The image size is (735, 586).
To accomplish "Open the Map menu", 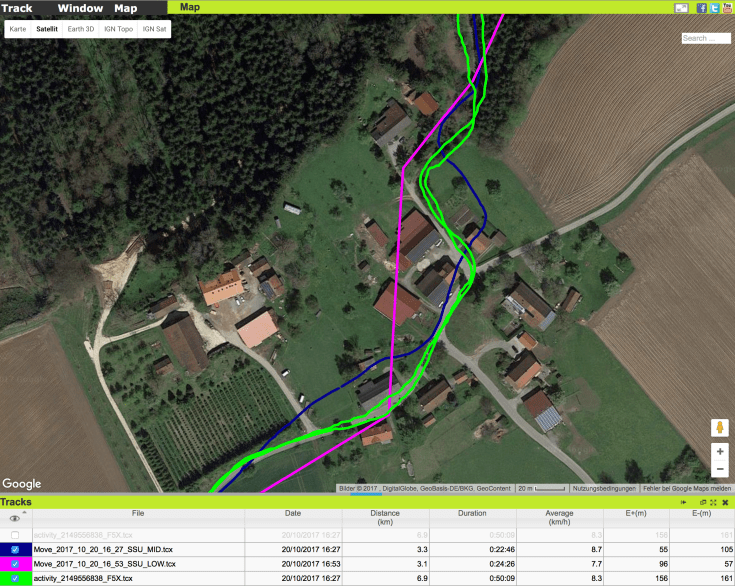I will coord(126,8).
